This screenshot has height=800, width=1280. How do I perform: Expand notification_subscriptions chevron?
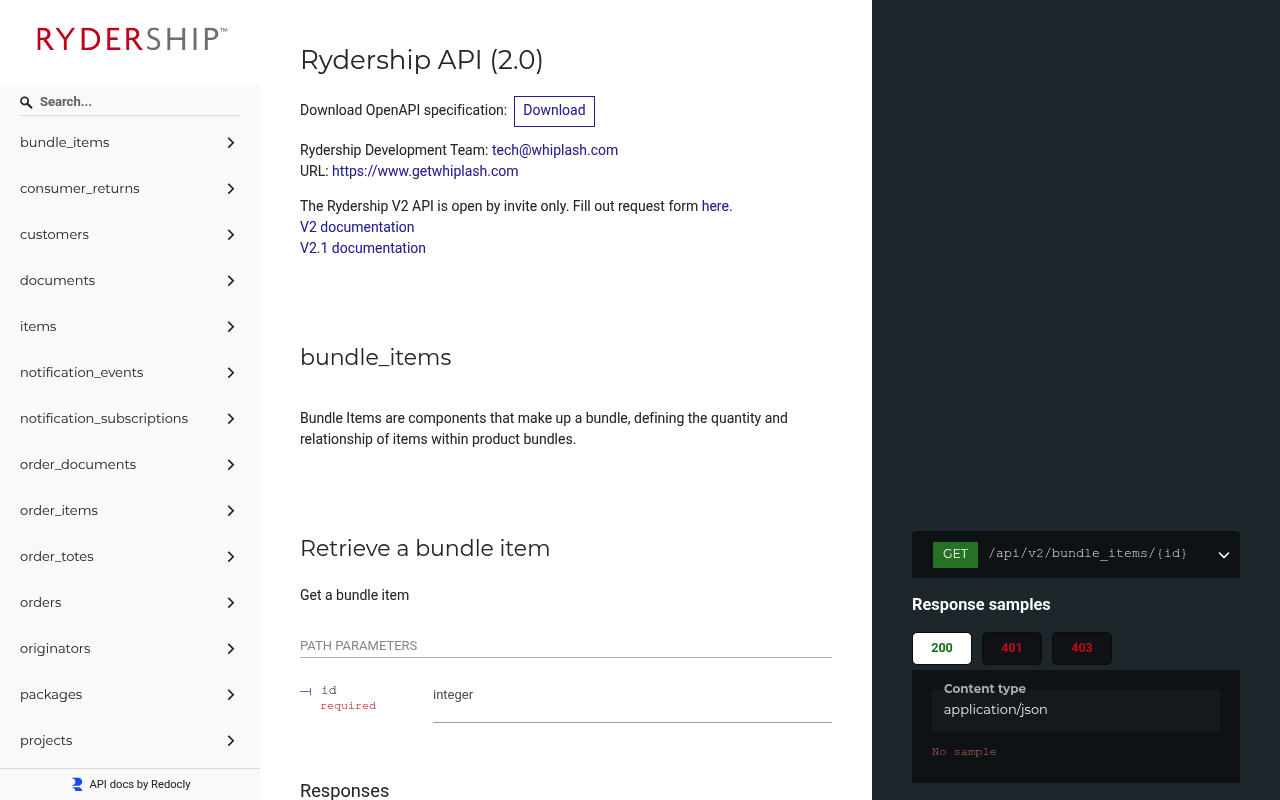[231, 419]
